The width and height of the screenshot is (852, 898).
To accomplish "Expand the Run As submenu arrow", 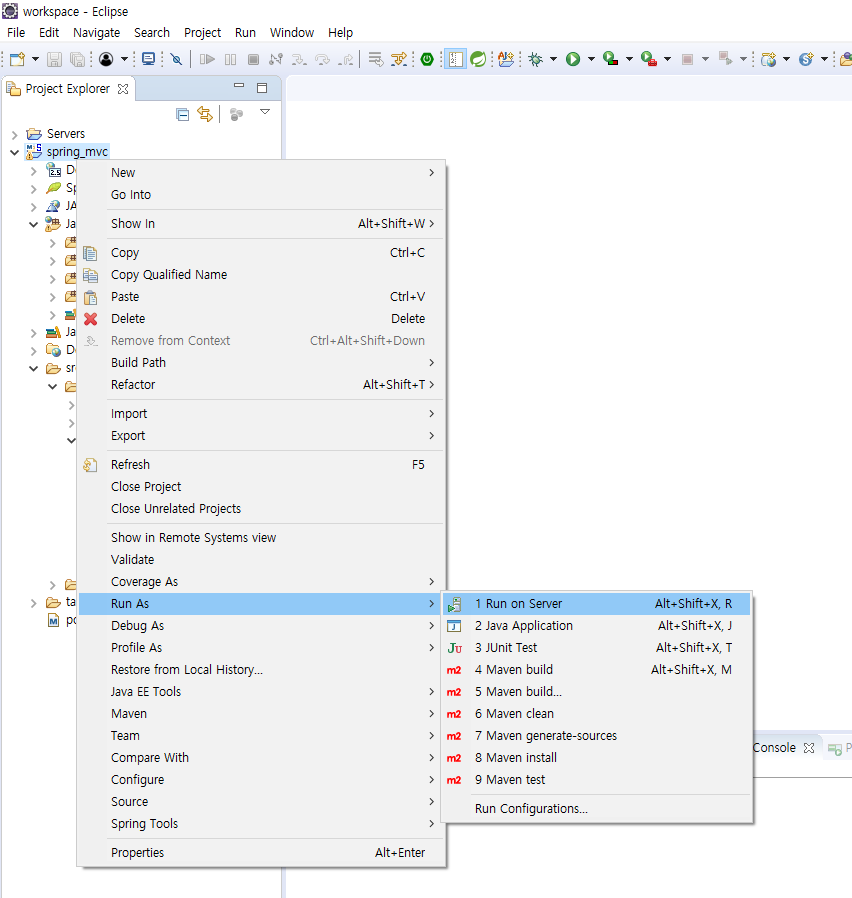I will (x=432, y=603).
